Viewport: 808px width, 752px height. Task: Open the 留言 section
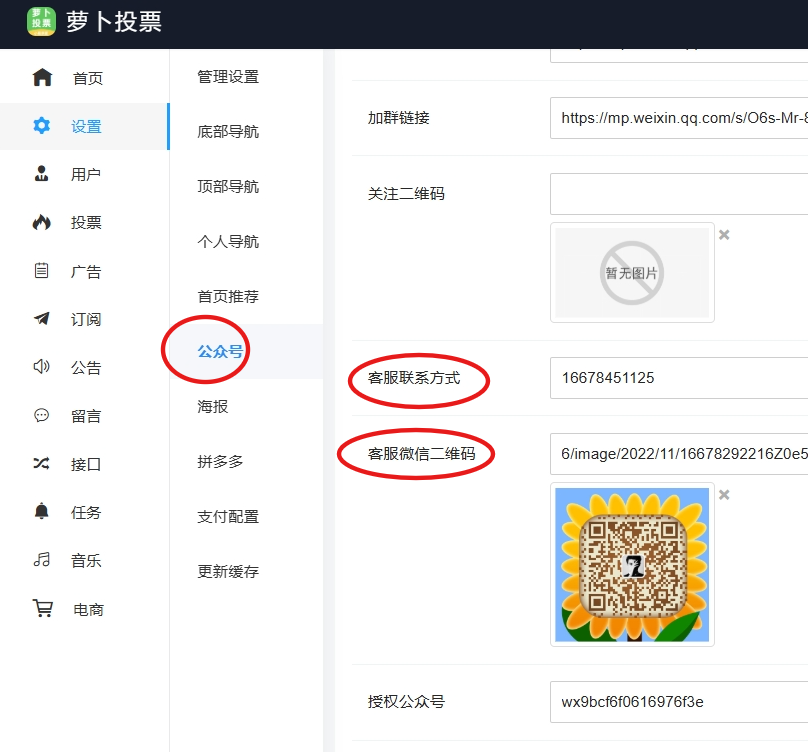[x=86, y=416]
